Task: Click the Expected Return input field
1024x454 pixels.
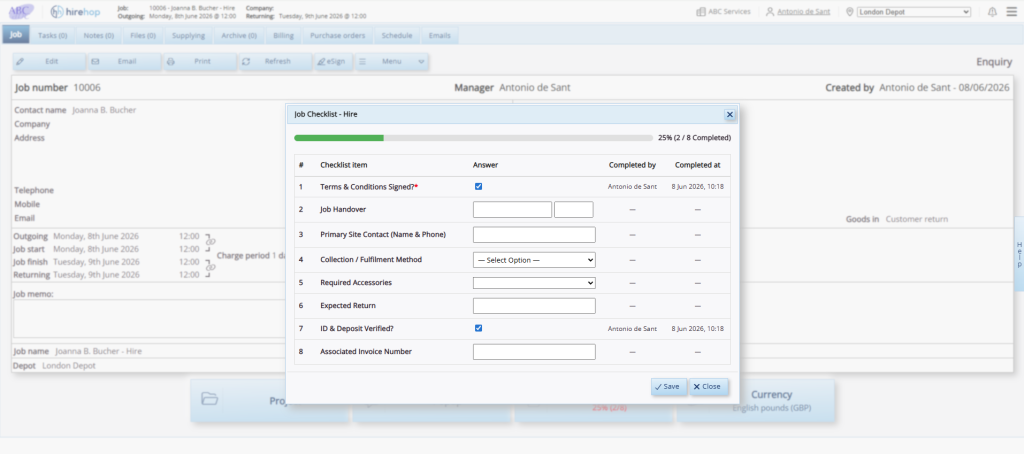Action: [x=534, y=306]
